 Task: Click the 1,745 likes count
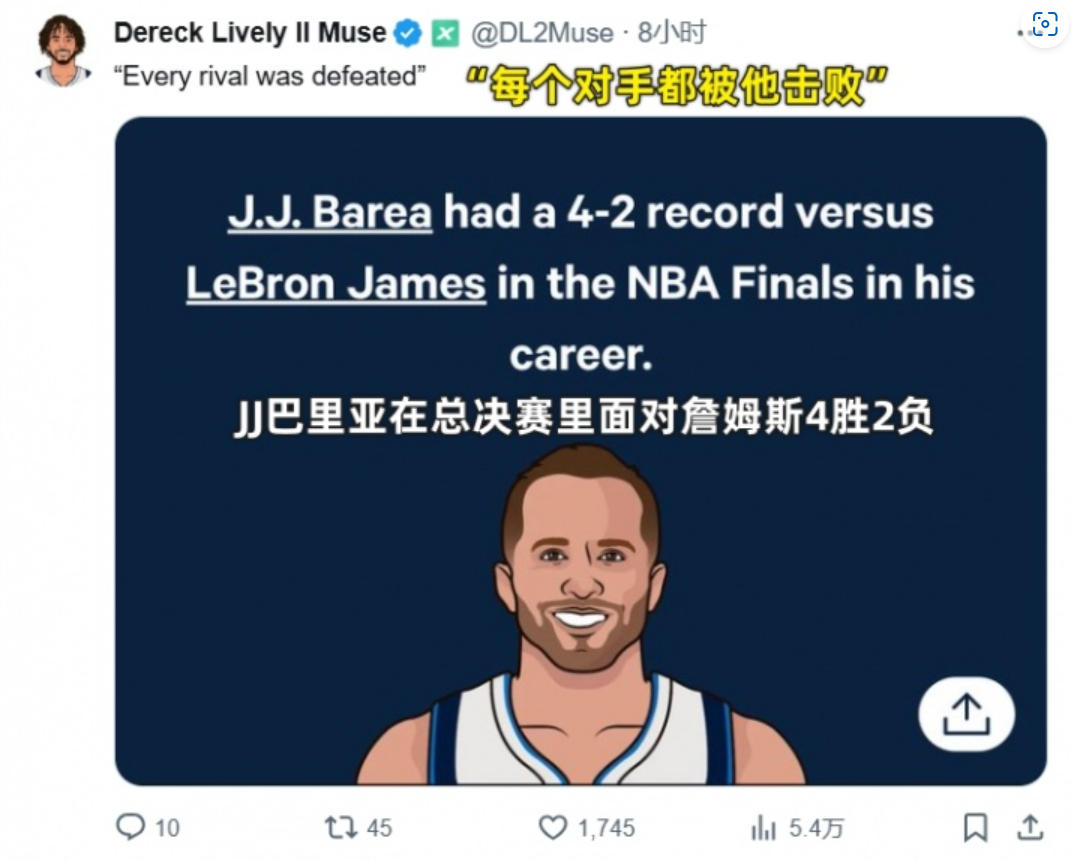tap(606, 828)
